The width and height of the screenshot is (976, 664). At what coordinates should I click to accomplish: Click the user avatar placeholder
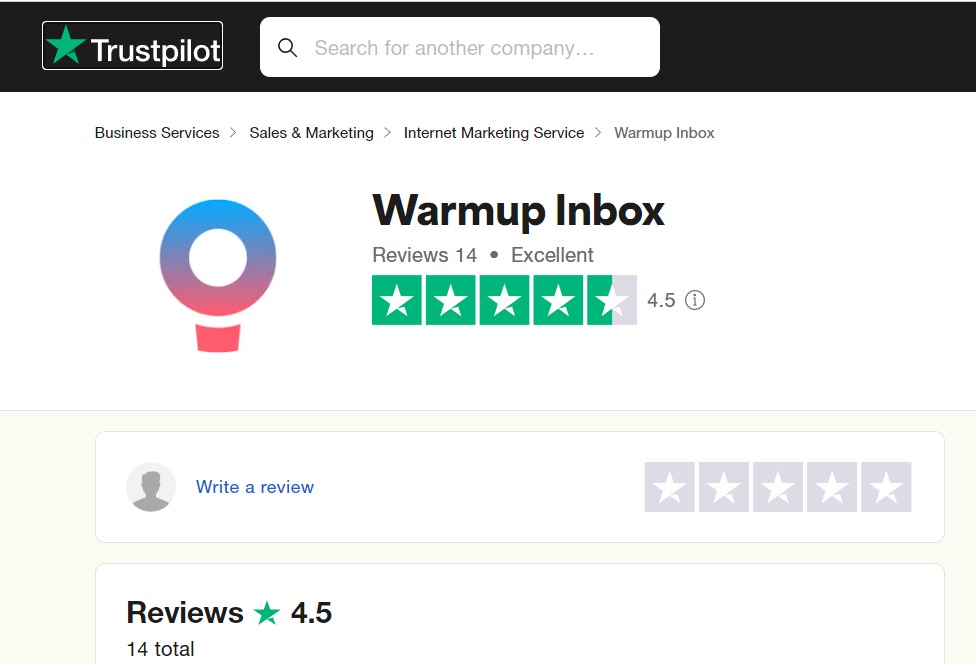tap(151, 487)
